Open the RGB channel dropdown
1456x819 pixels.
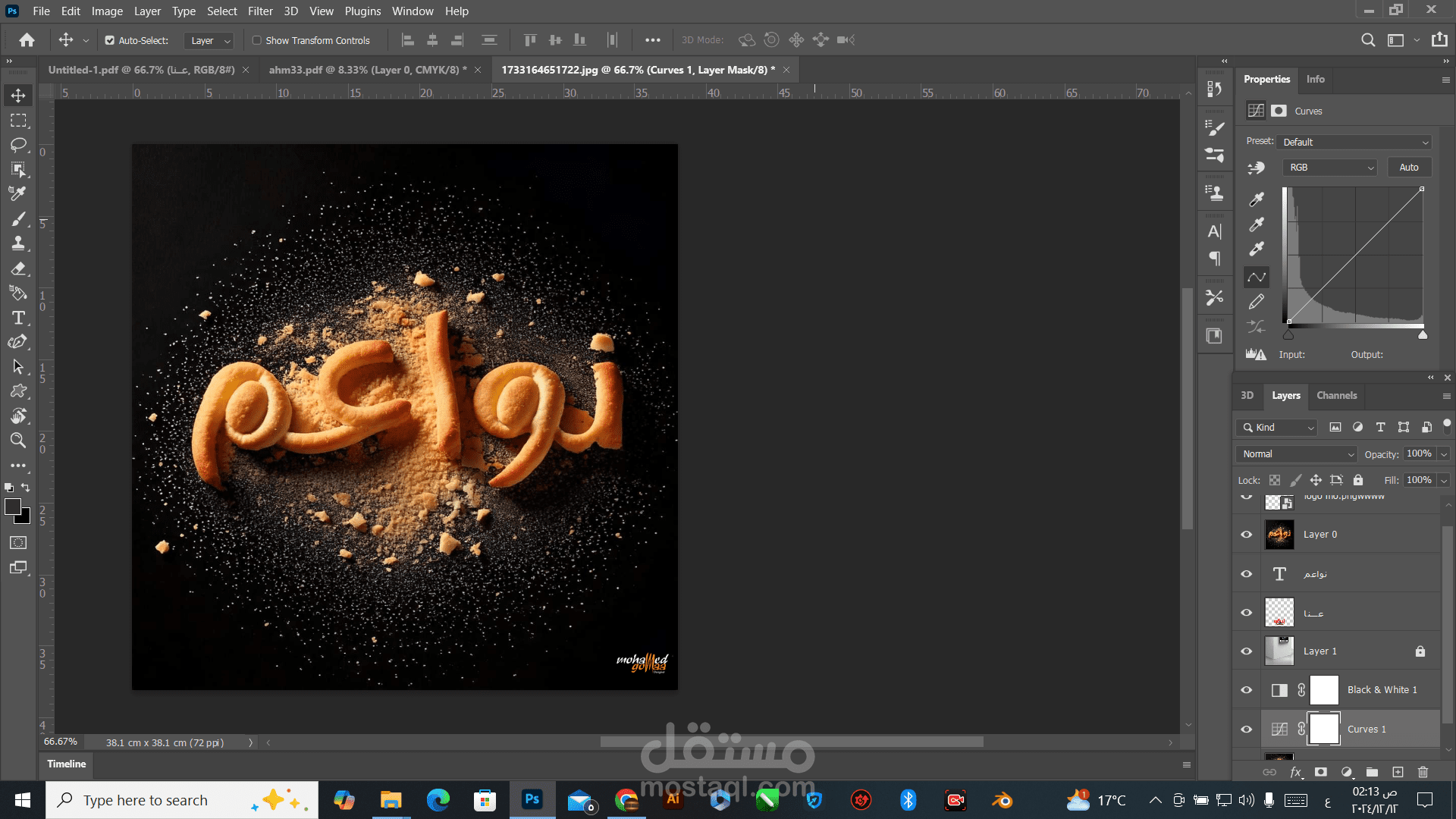click(1329, 168)
